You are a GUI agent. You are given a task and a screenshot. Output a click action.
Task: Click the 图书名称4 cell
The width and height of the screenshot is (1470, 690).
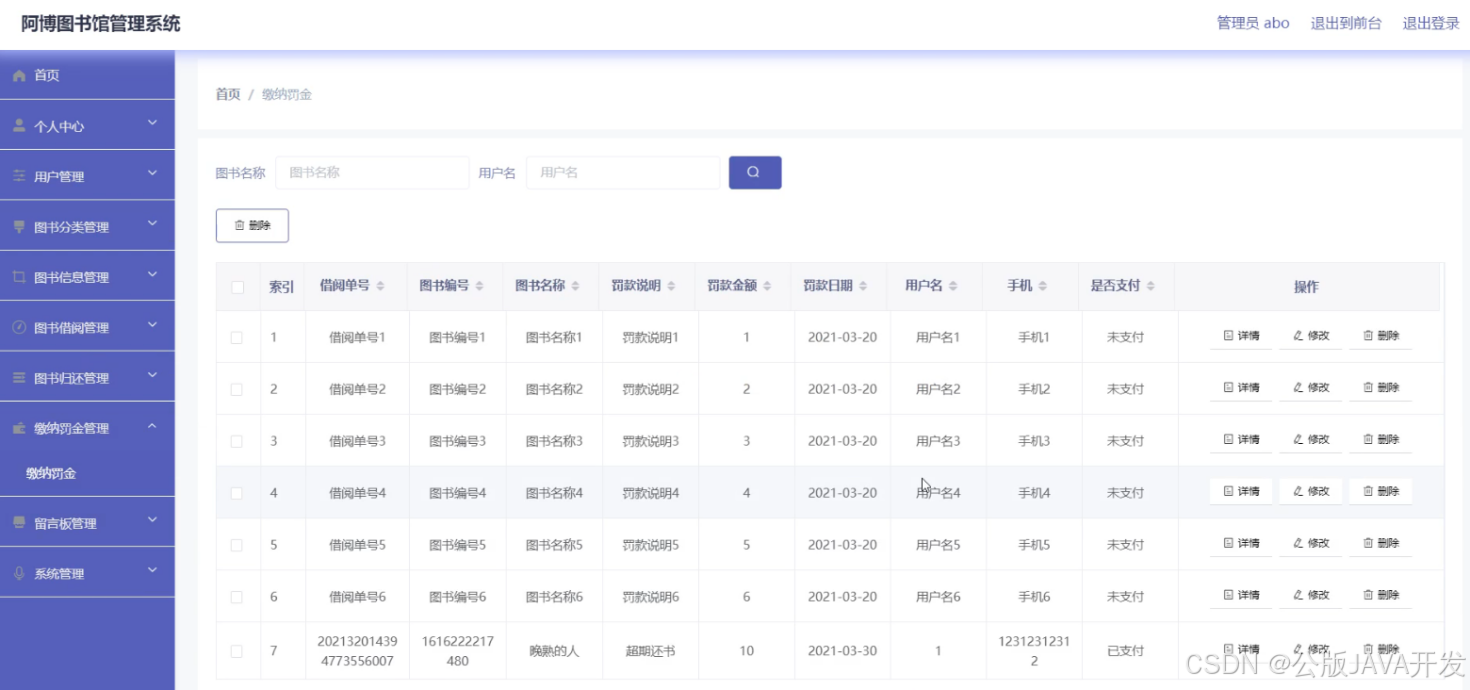click(x=554, y=493)
